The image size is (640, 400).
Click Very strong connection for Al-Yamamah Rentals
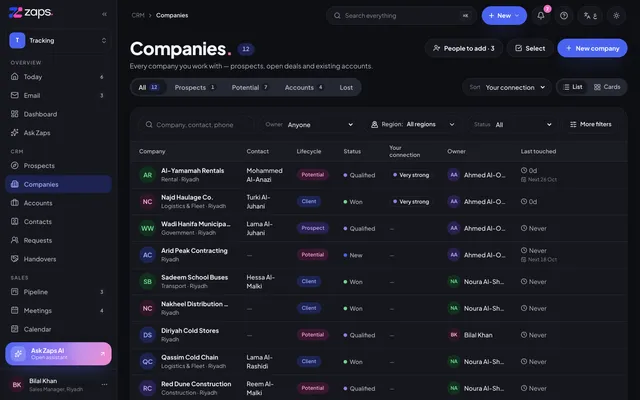tap(411, 175)
